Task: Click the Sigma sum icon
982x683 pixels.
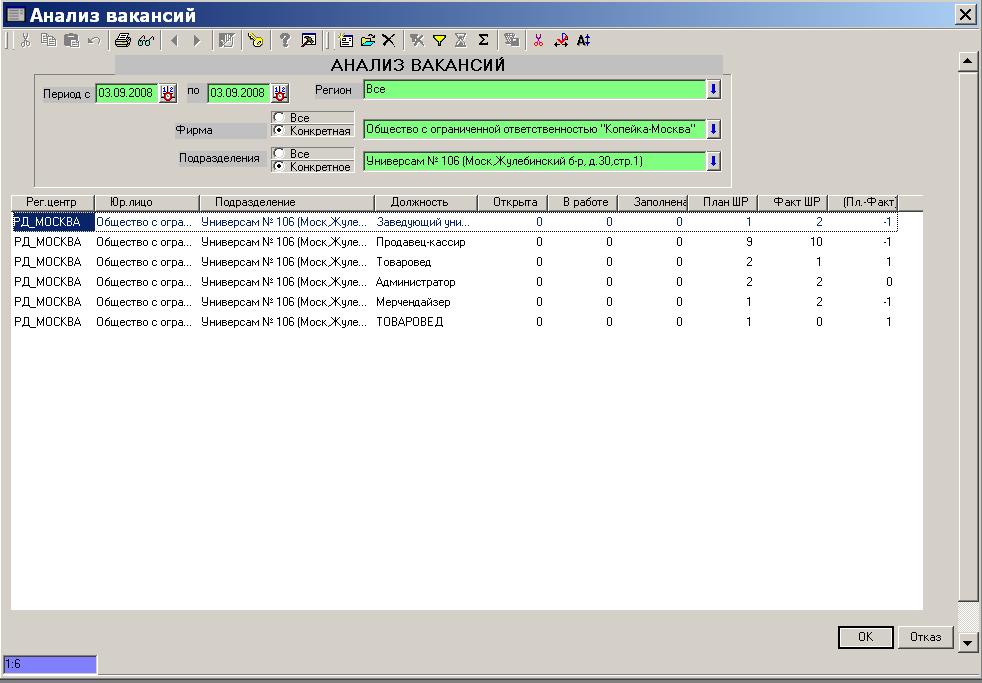Action: [483, 41]
